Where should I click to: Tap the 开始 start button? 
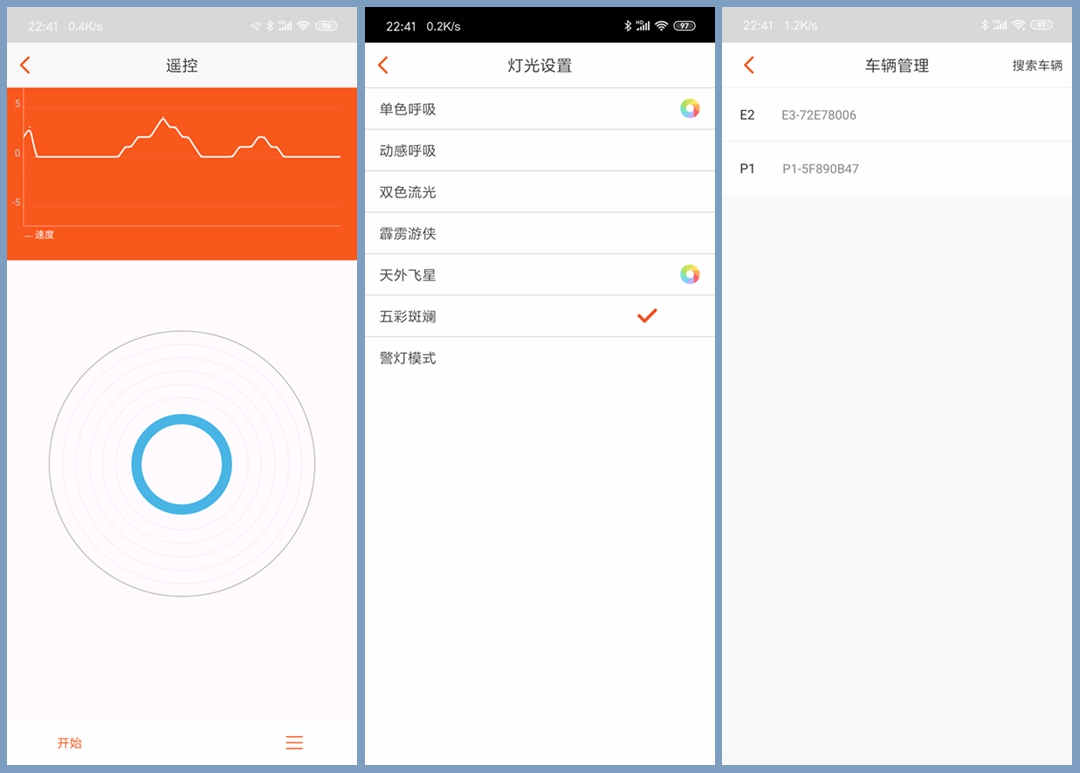coord(68,743)
